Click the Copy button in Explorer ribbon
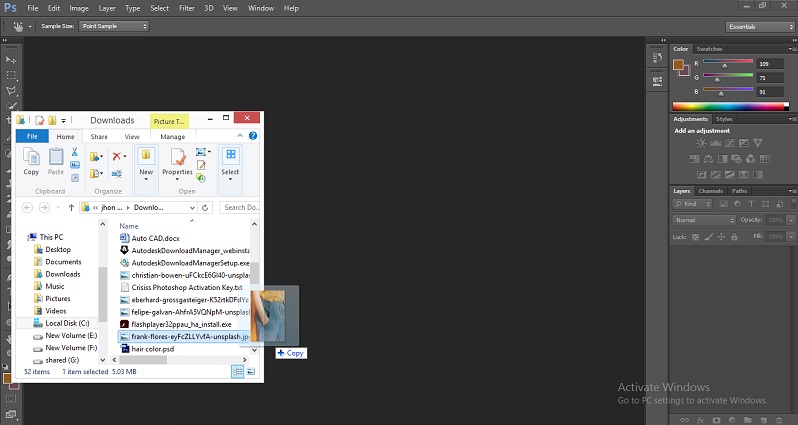The width and height of the screenshot is (798, 425). (x=31, y=162)
